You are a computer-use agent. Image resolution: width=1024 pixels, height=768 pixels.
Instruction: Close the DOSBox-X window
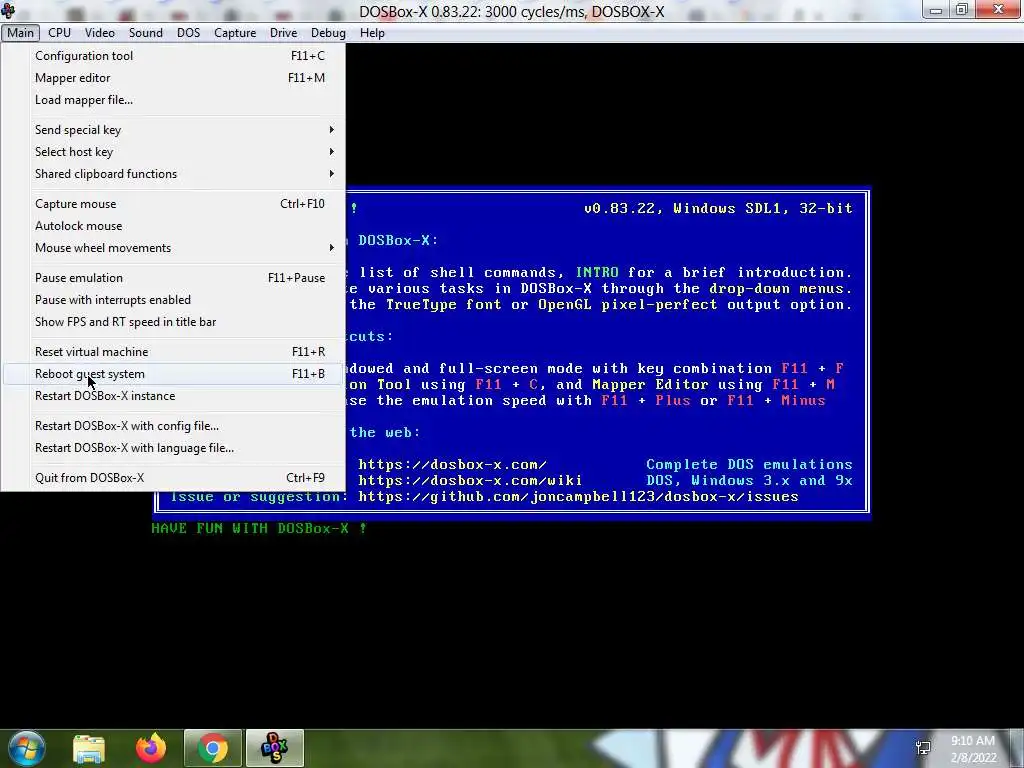998,9
